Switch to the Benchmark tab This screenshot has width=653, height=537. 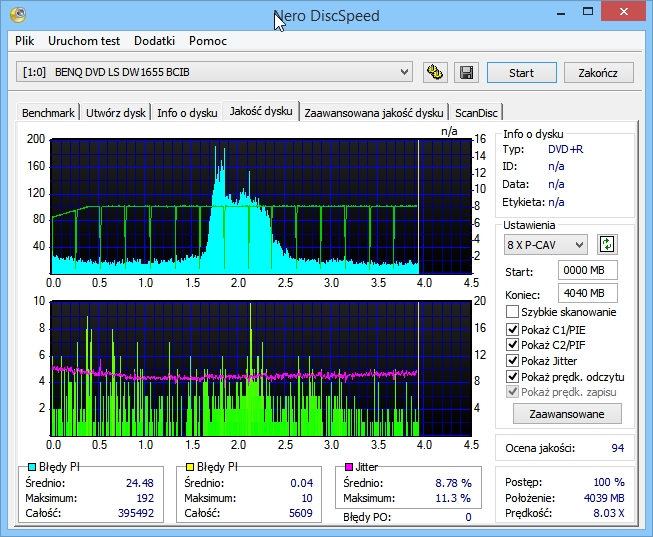(x=48, y=113)
